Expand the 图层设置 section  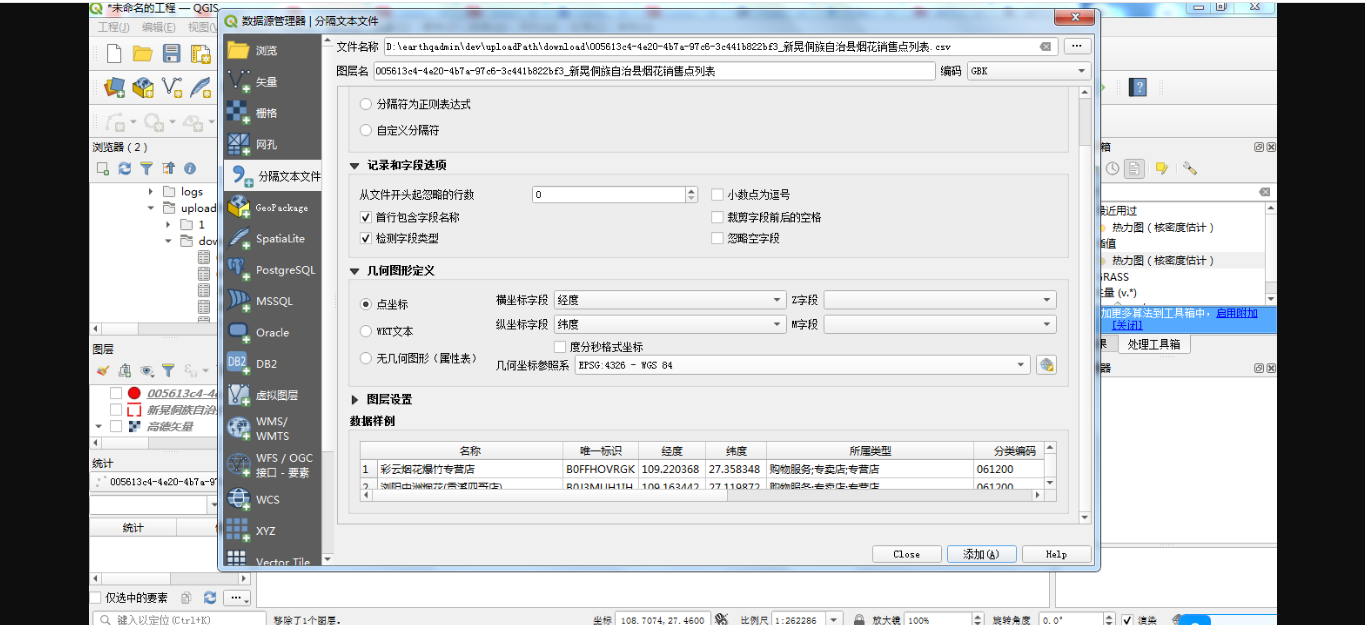(x=354, y=399)
